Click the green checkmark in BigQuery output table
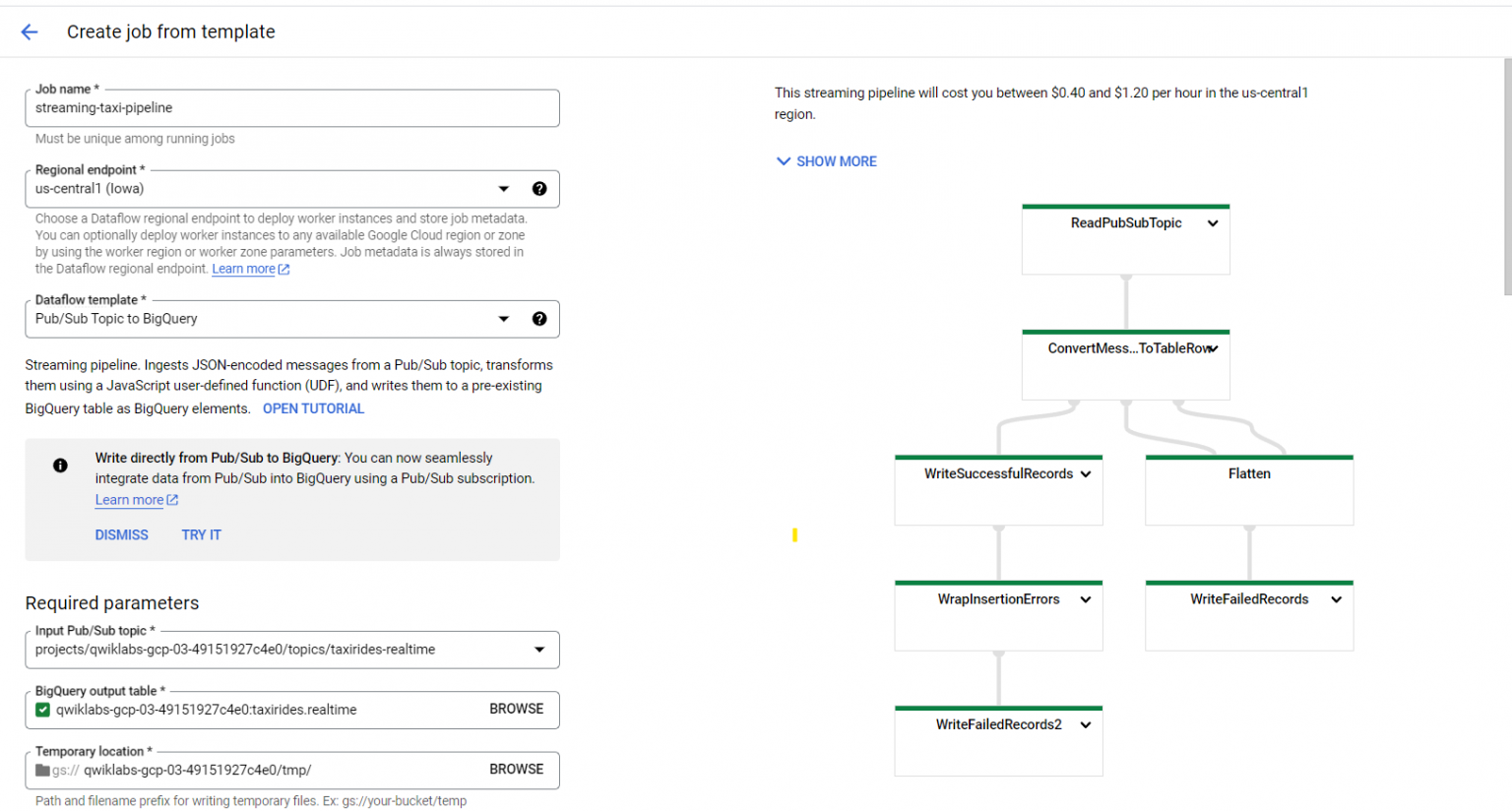 [42, 709]
